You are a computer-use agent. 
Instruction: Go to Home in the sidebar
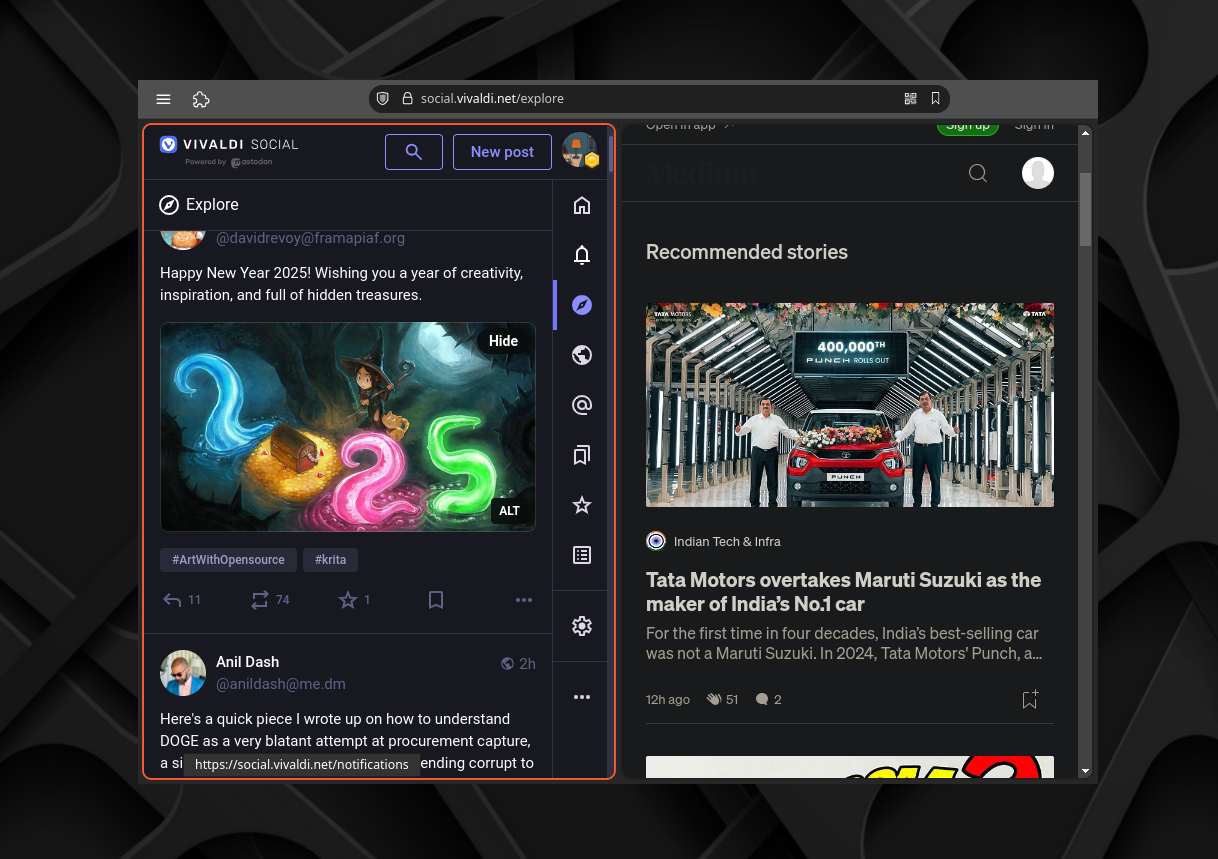tap(582, 205)
